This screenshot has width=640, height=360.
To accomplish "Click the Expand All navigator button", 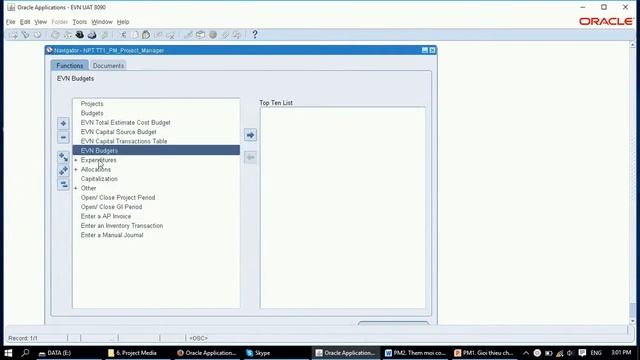I will click(x=63, y=171).
